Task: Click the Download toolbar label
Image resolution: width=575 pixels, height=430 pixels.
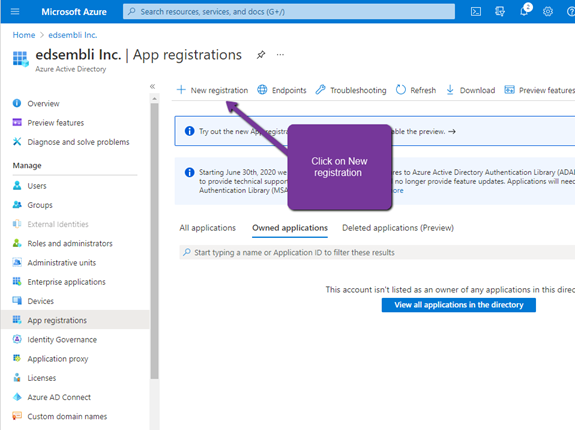Action: pos(477,90)
